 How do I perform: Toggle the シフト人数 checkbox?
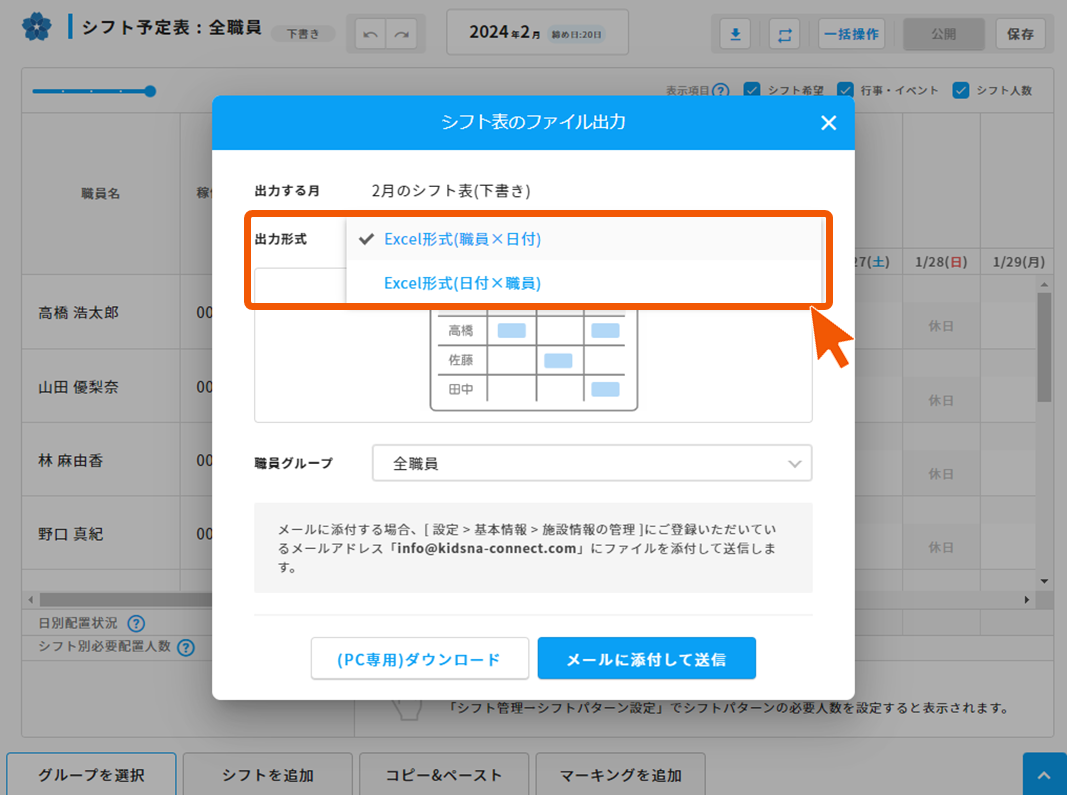click(960, 91)
